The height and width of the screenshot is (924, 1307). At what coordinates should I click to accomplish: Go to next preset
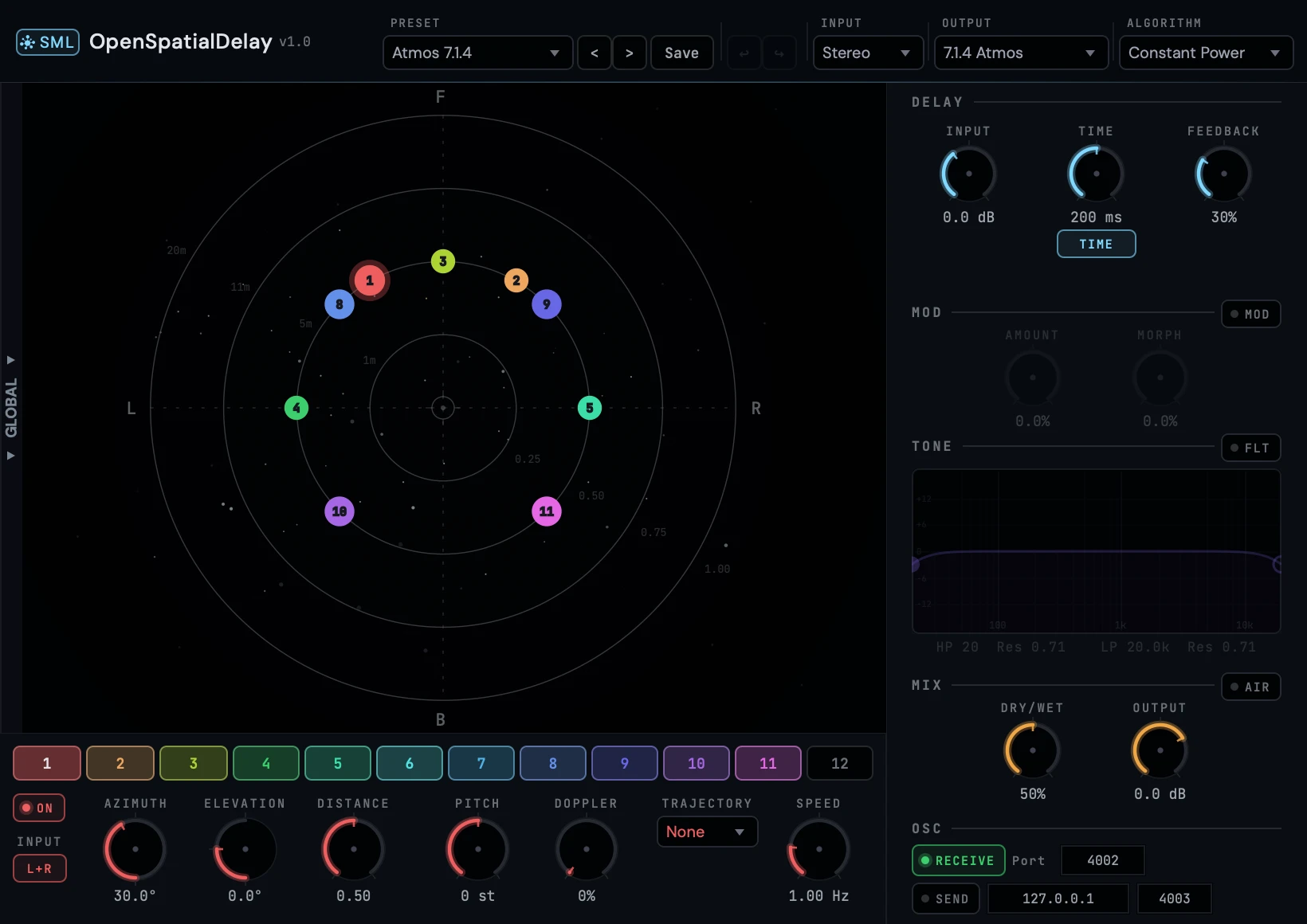[630, 53]
